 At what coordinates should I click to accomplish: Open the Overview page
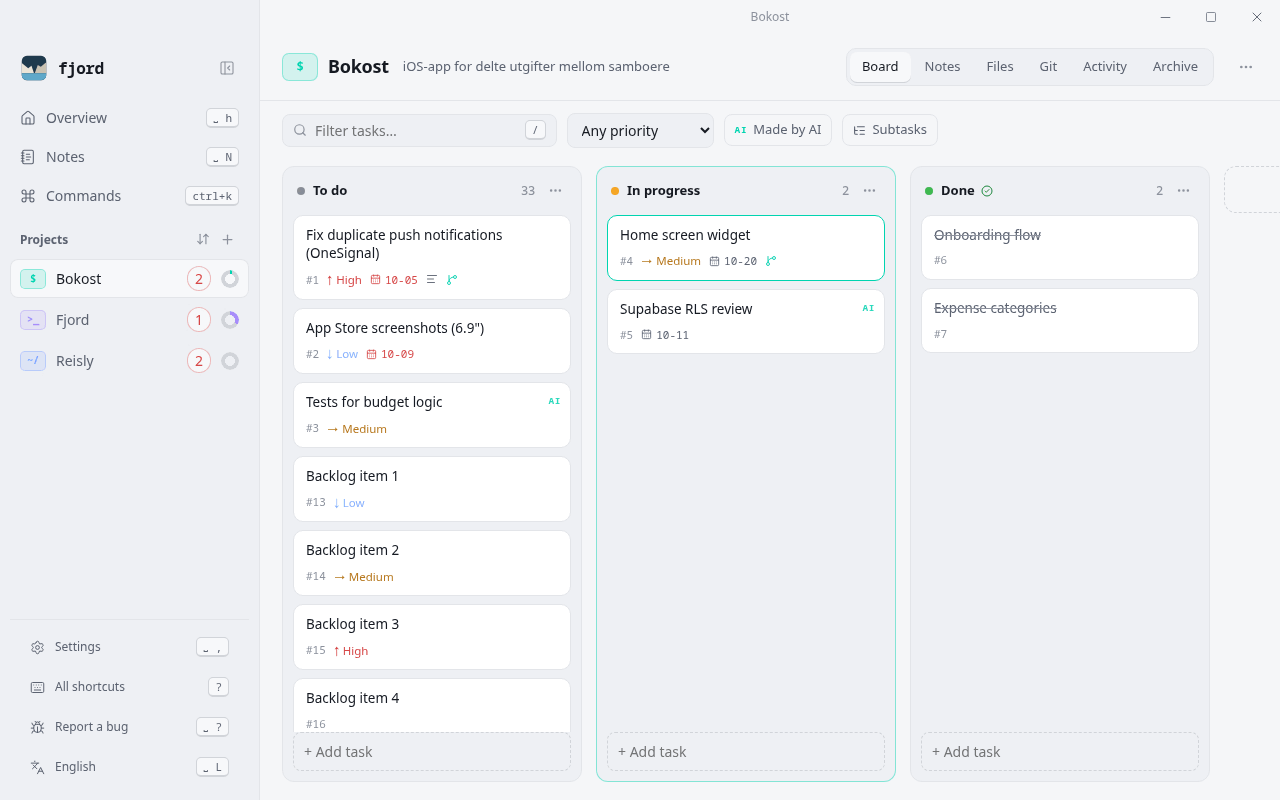129,118
